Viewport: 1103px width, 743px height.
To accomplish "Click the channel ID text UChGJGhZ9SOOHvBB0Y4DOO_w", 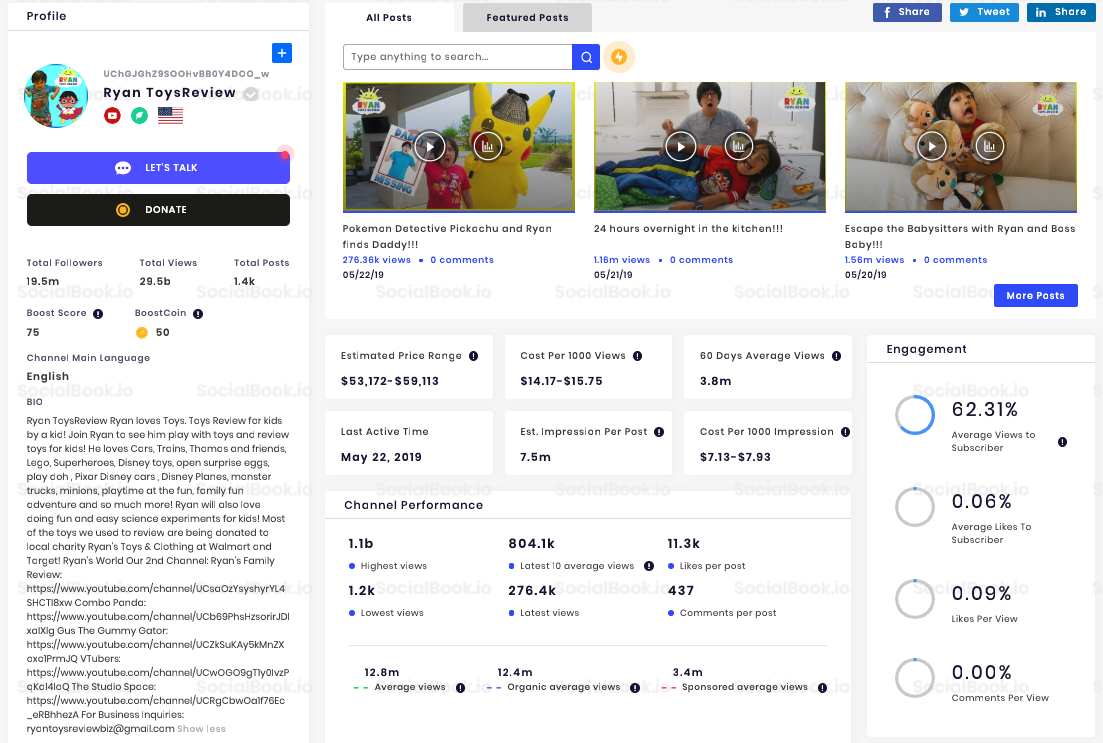I will (x=186, y=74).
